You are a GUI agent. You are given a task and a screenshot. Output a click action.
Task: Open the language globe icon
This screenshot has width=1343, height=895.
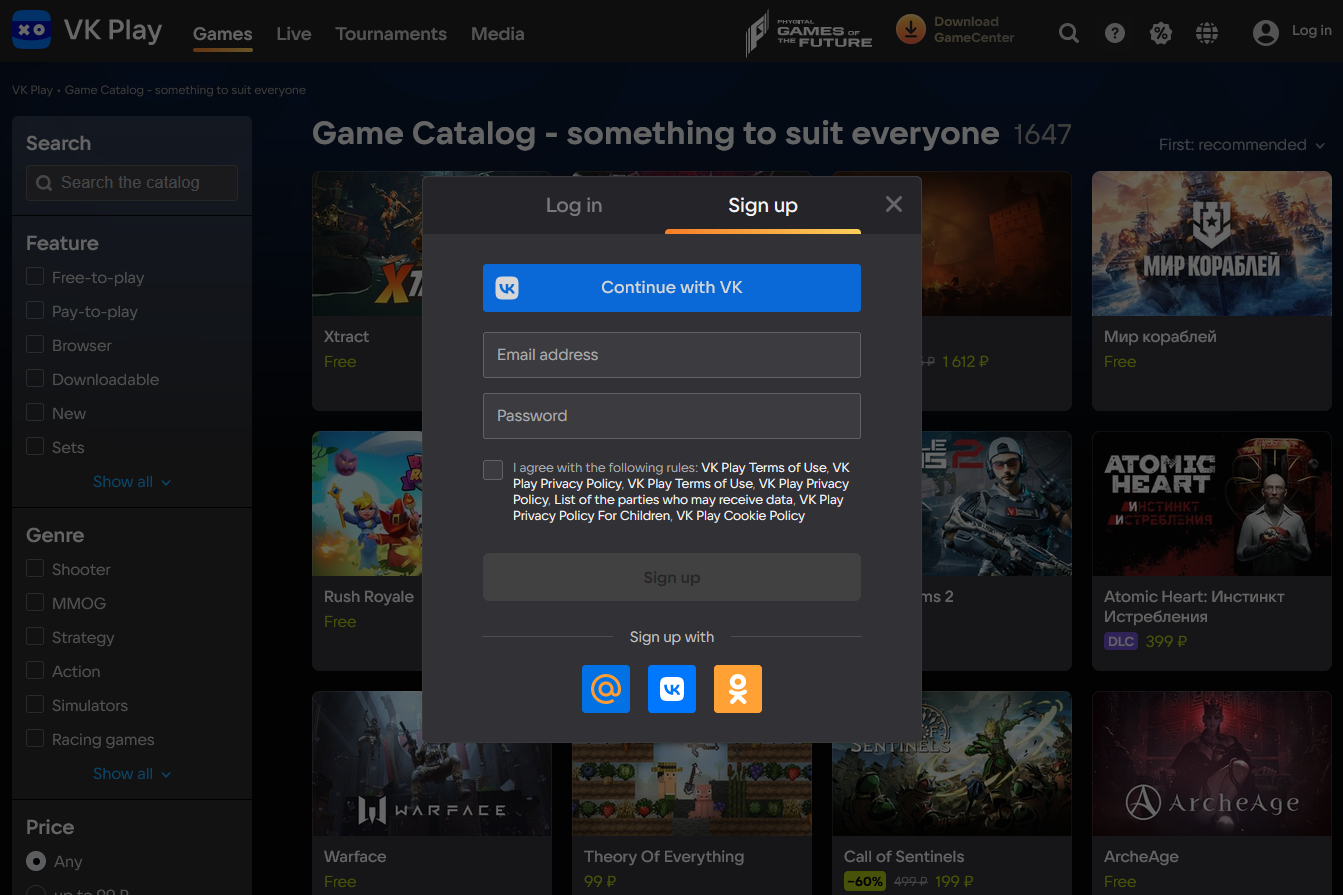tap(1207, 33)
